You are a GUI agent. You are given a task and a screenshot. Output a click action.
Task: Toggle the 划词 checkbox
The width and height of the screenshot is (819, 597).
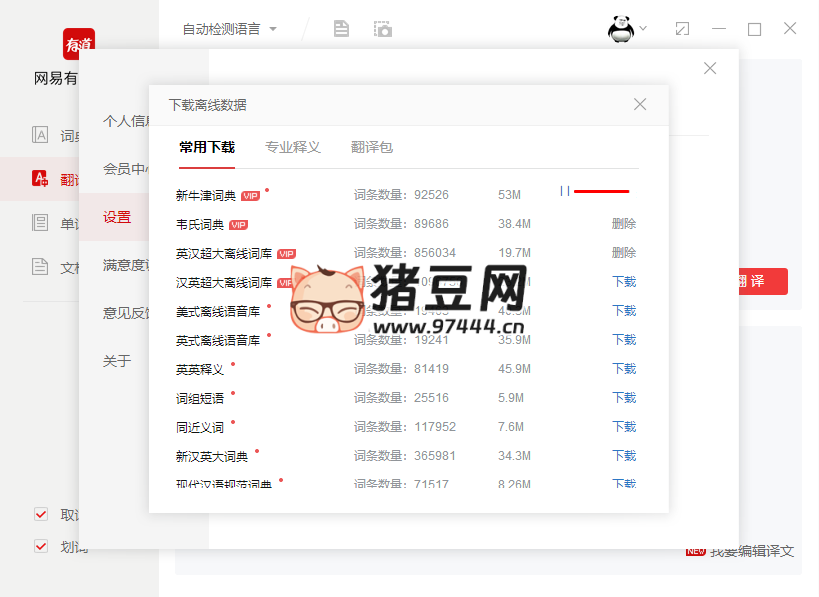click(x=41, y=546)
